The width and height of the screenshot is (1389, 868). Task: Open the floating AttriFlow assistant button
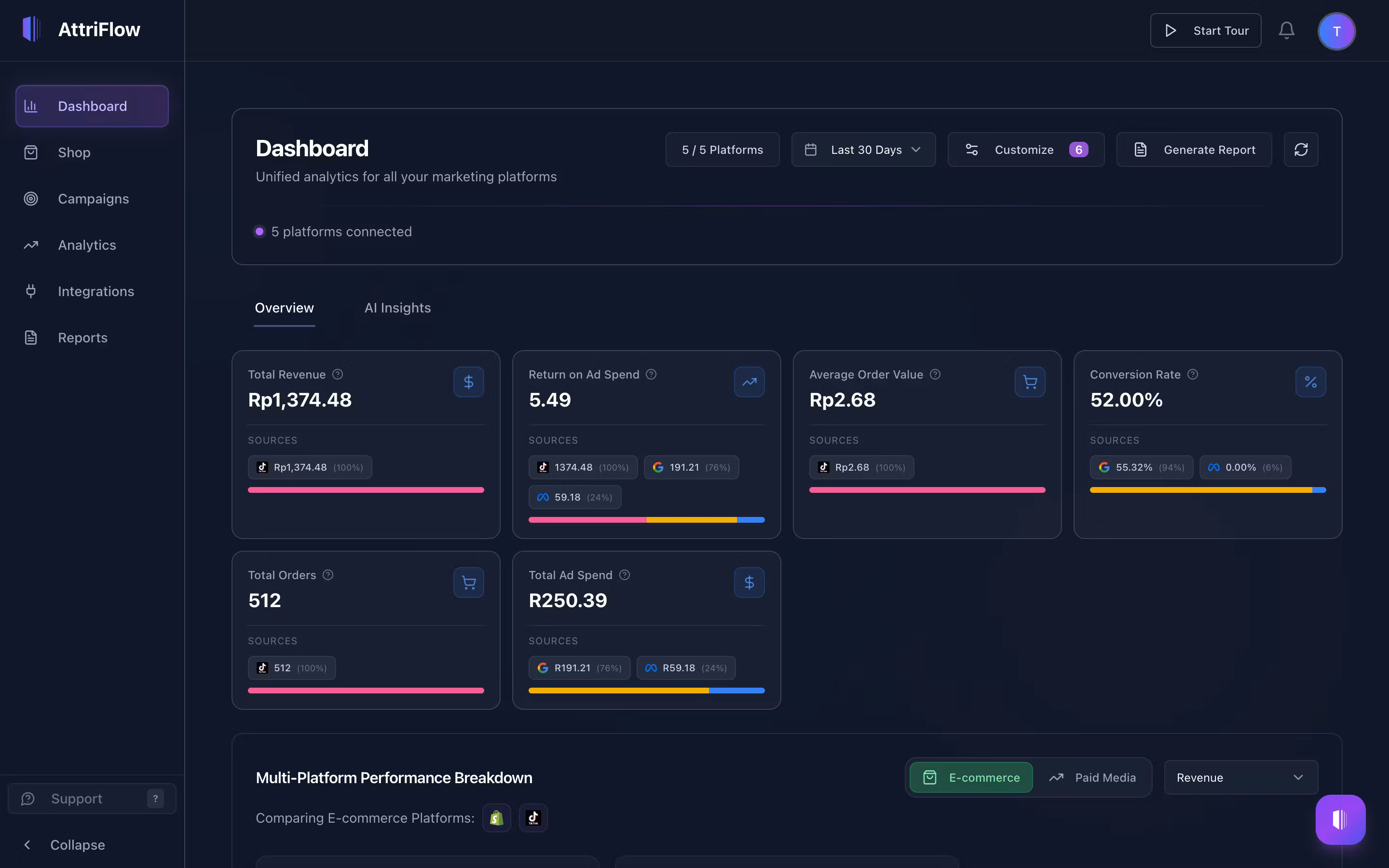click(x=1340, y=819)
